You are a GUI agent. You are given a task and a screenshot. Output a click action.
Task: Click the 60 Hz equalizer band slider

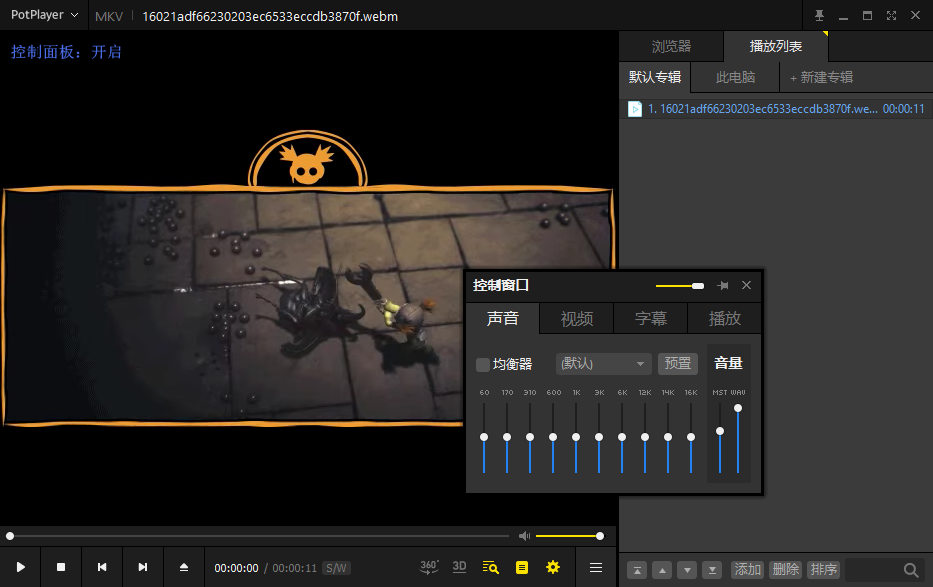484,437
